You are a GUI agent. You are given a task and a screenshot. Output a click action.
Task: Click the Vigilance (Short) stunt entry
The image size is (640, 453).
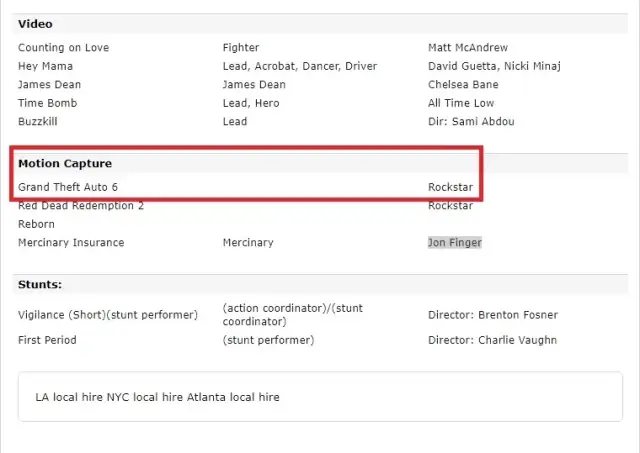coord(108,315)
